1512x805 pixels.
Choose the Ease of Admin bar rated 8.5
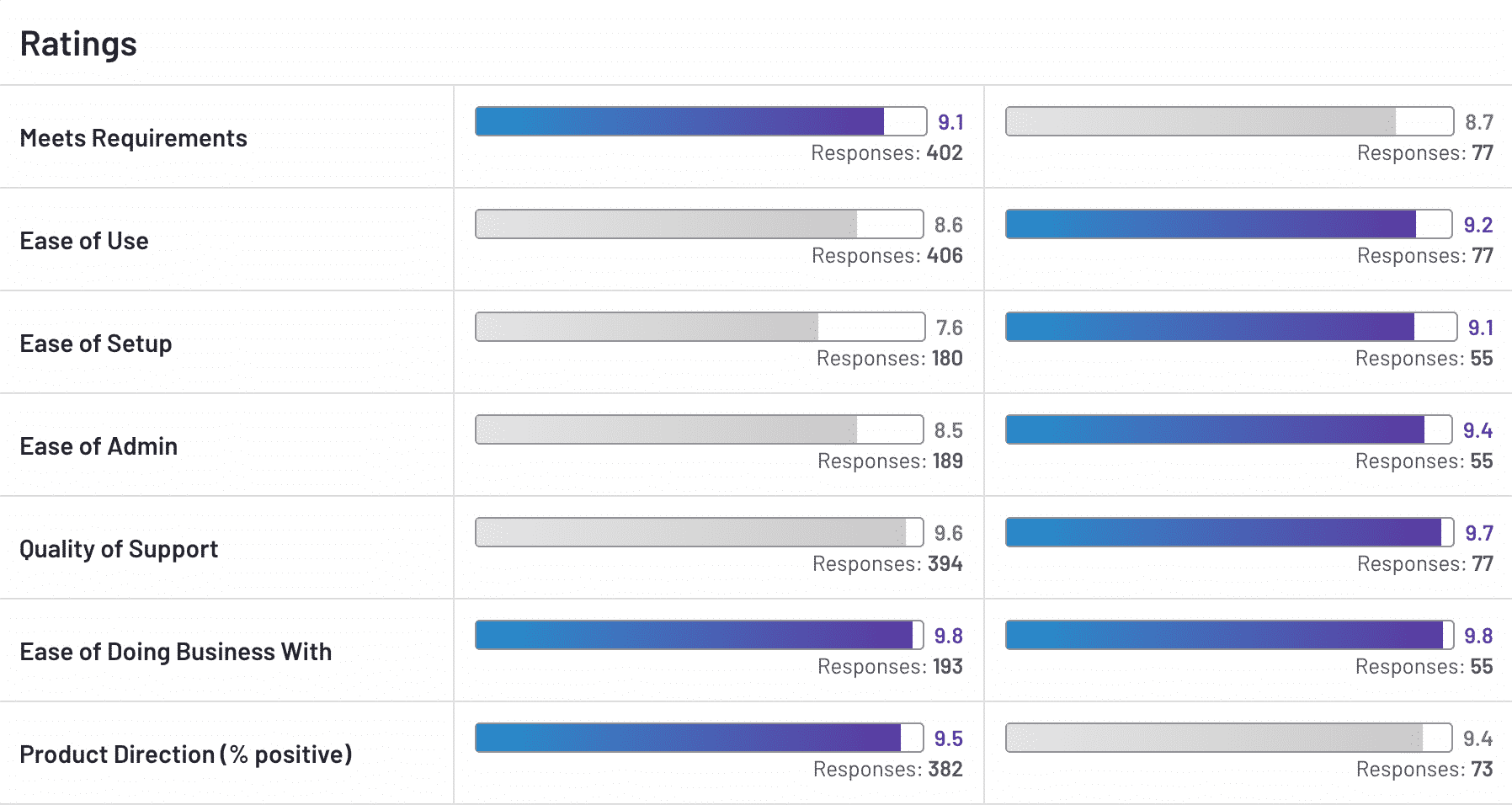(699, 429)
